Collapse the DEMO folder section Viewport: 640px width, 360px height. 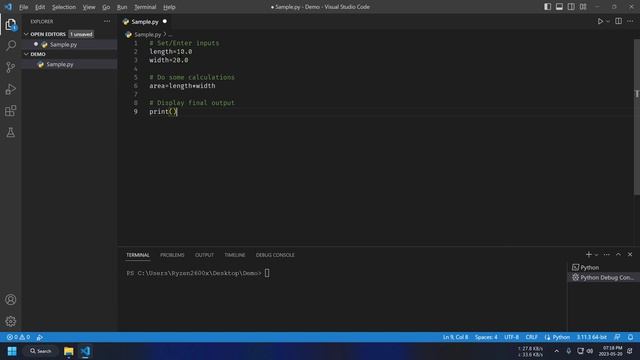pos(38,54)
